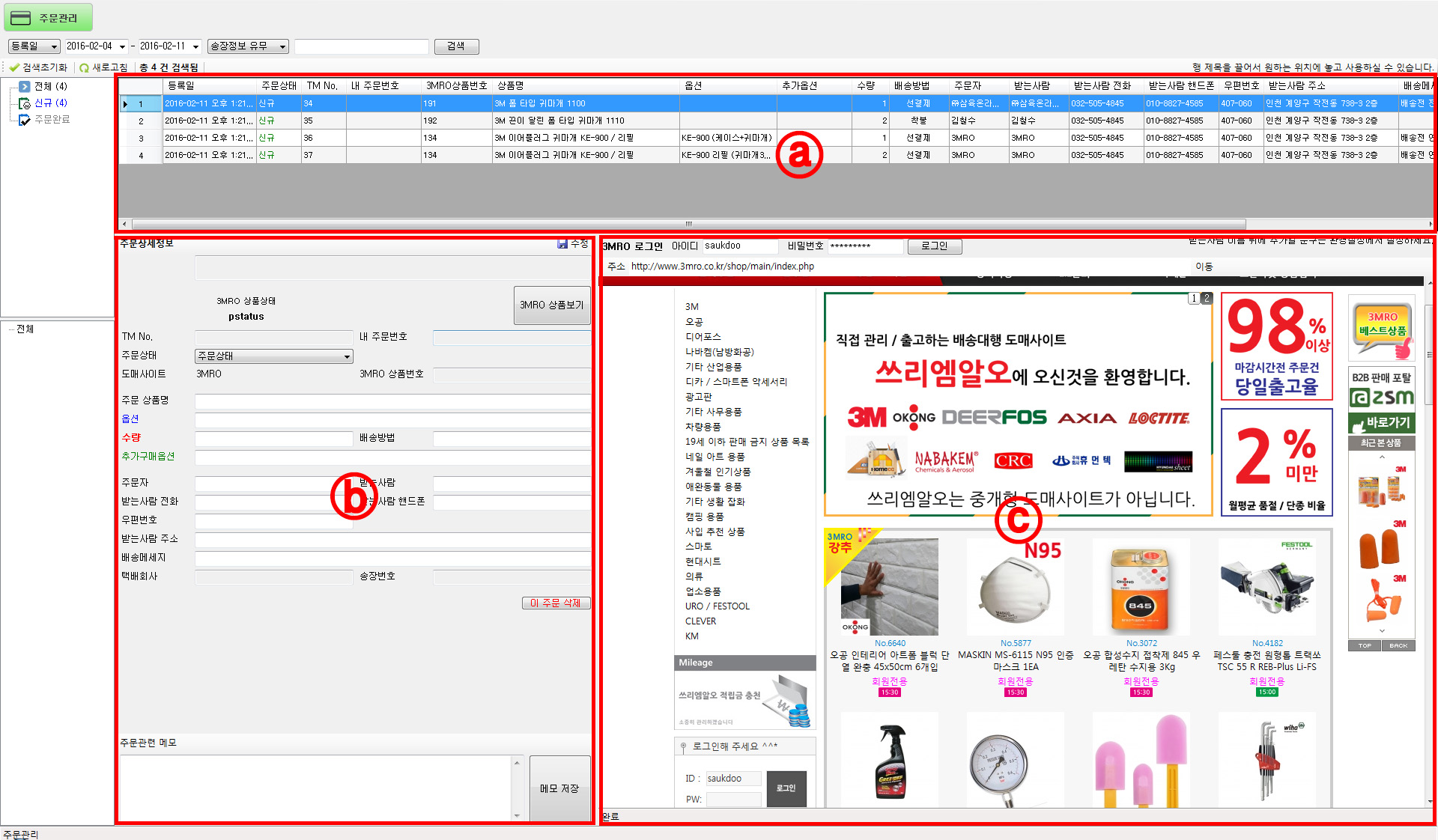Click the dark 로그인 button on webpage
The width and height of the screenshot is (1438, 840).
[786, 788]
